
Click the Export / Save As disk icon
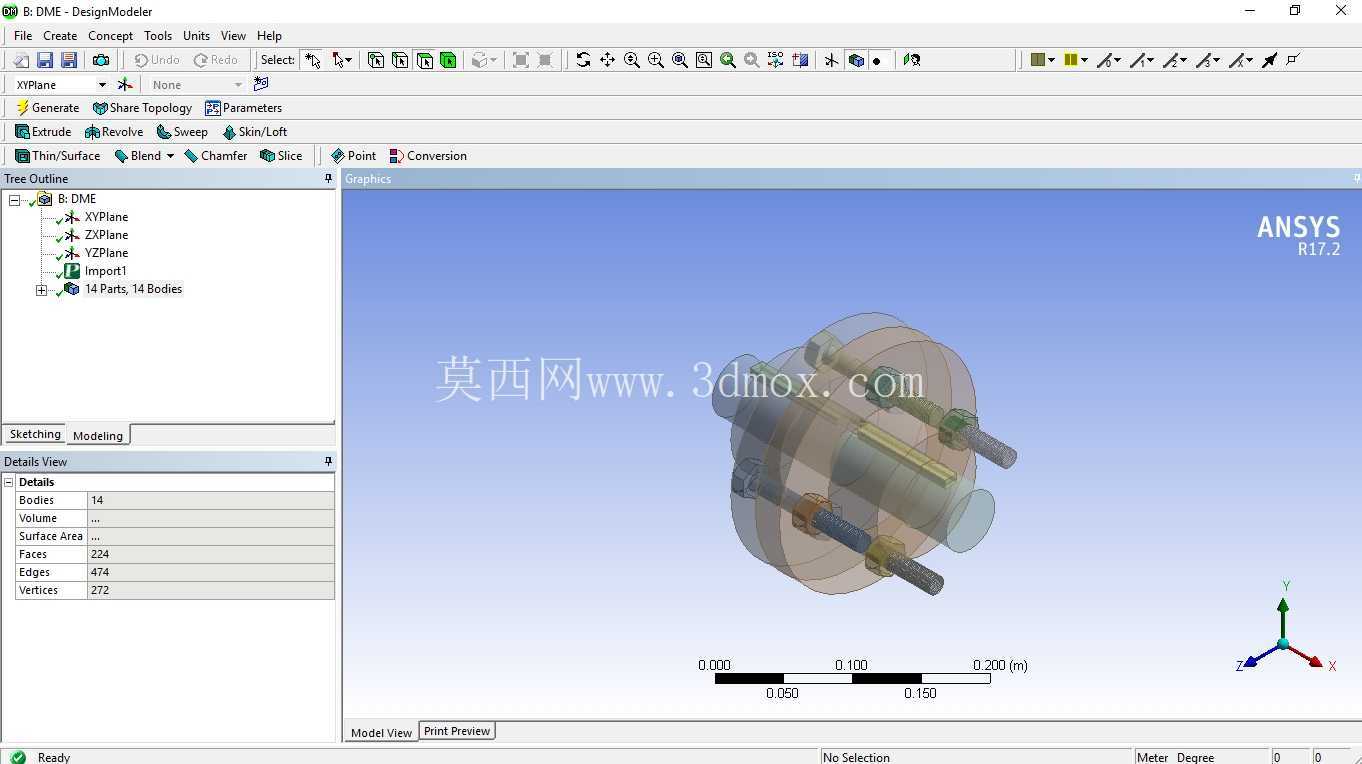coord(69,60)
